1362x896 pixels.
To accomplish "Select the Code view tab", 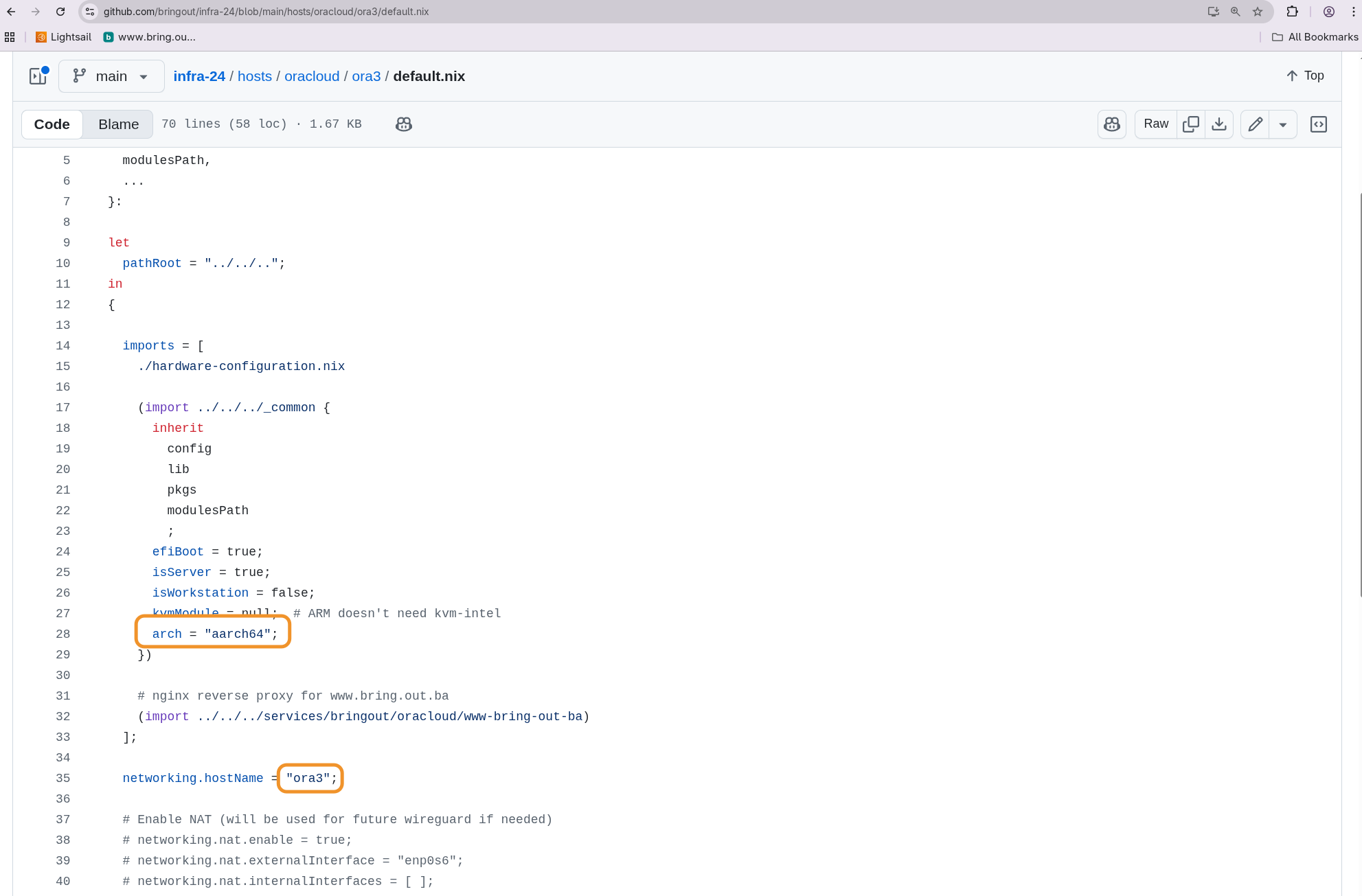I will [x=52, y=124].
